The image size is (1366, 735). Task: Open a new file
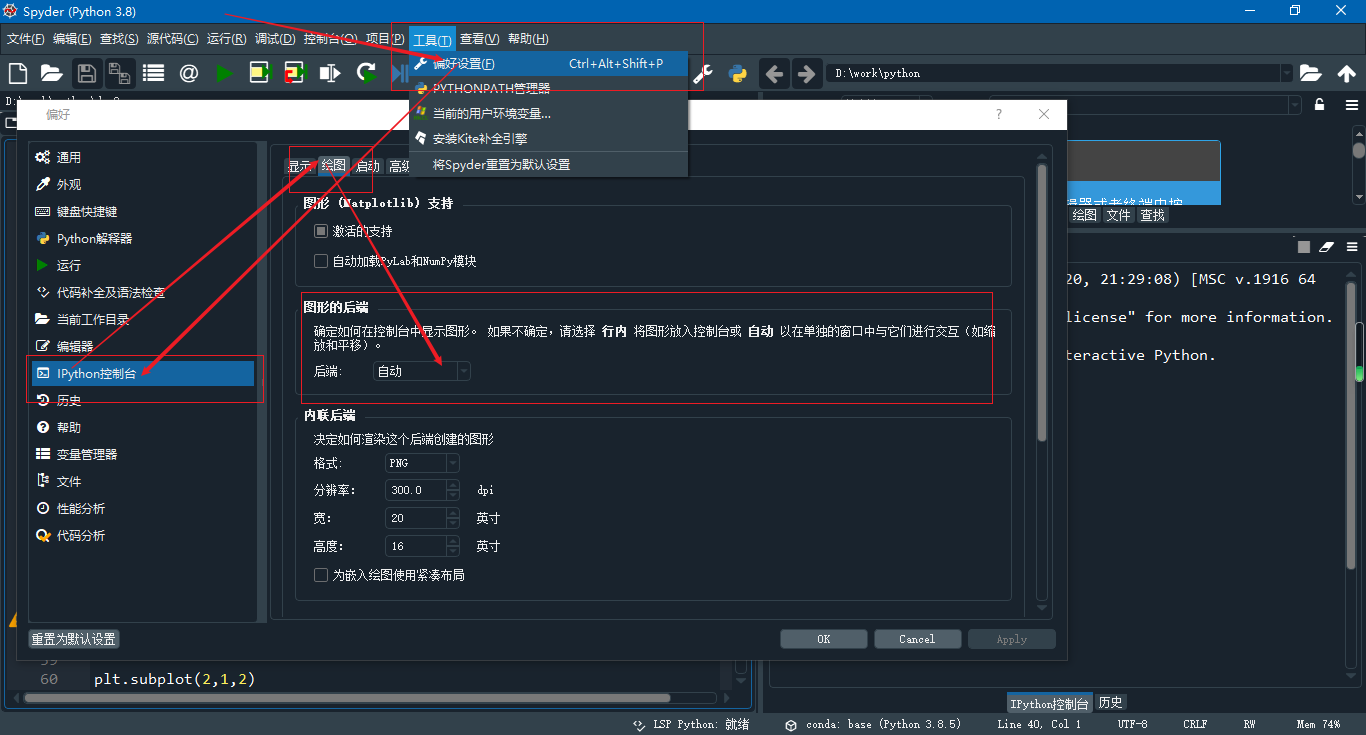(16, 72)
